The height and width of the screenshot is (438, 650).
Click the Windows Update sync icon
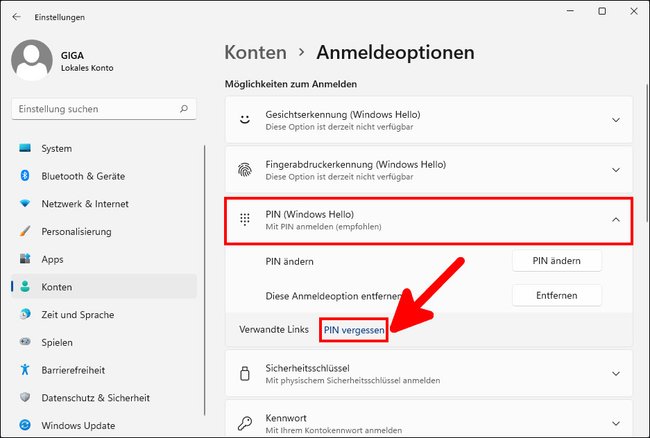[25, 425]
